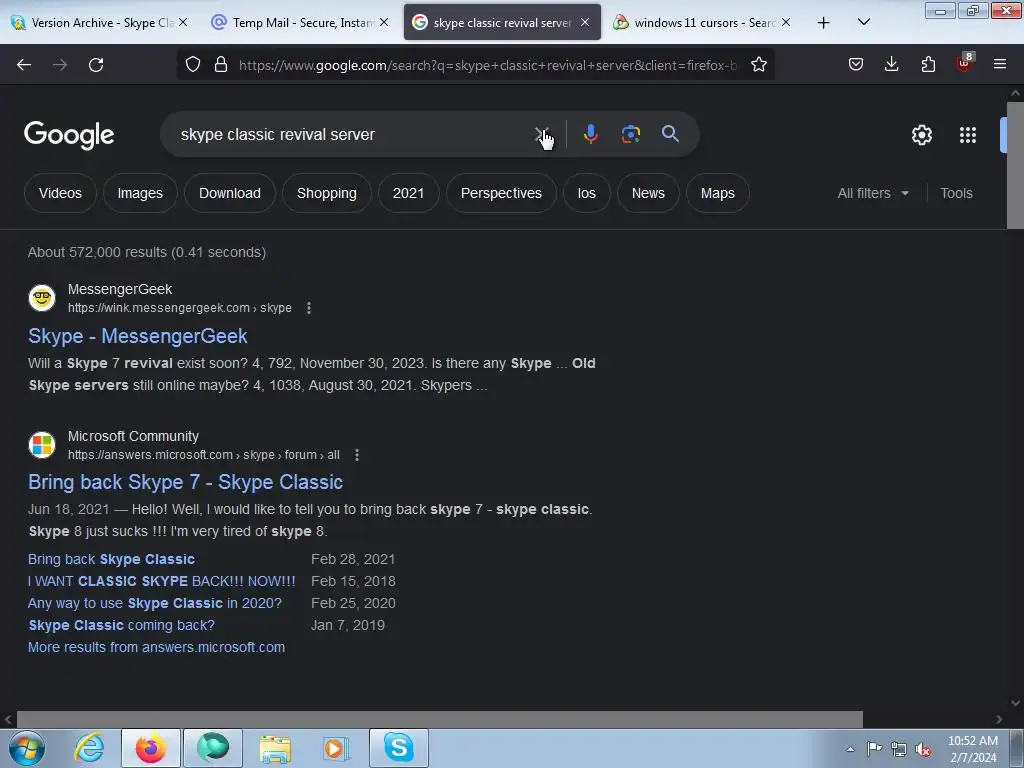Image resolution: width=1024 pixels, height=768 pixels.
Task: Open the tracking protection shield
Action: coord(193,65)
